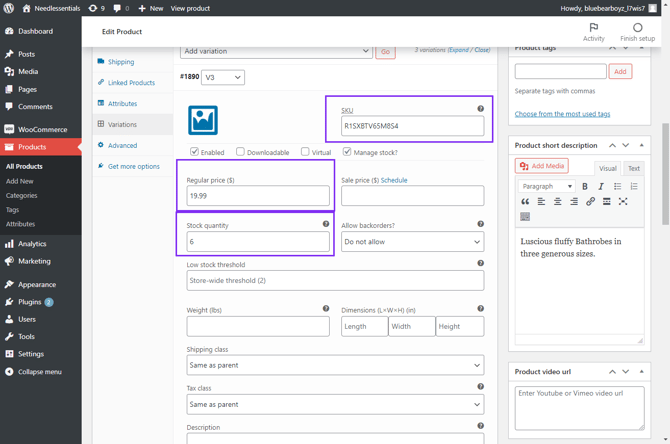Apply bulleted list formatting
This screenshot has height=444, width=670.
point(617,187)
